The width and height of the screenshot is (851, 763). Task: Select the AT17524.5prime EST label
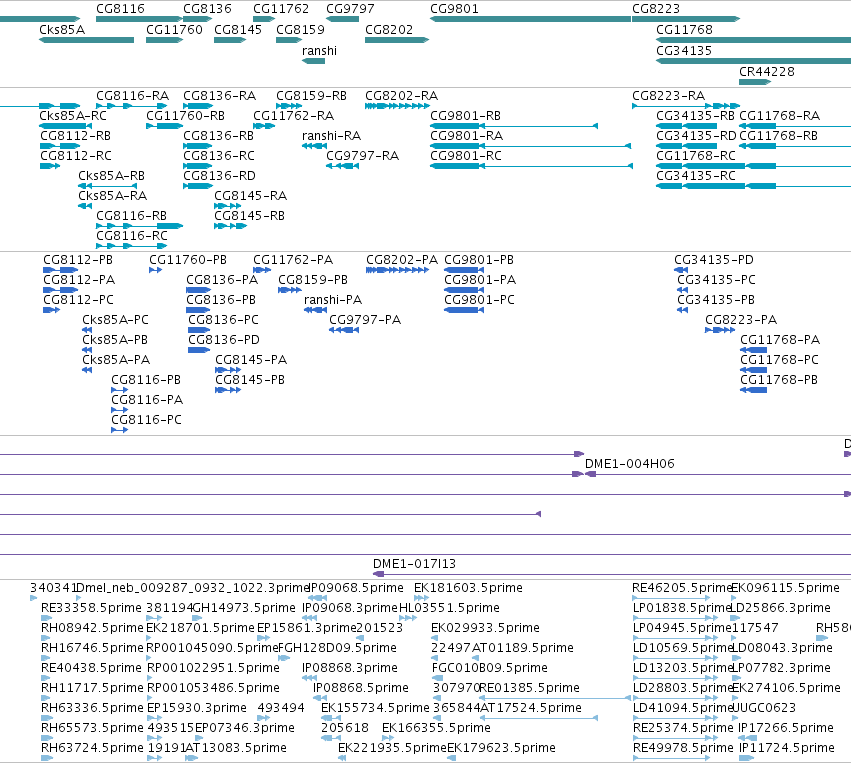[530, 709]
